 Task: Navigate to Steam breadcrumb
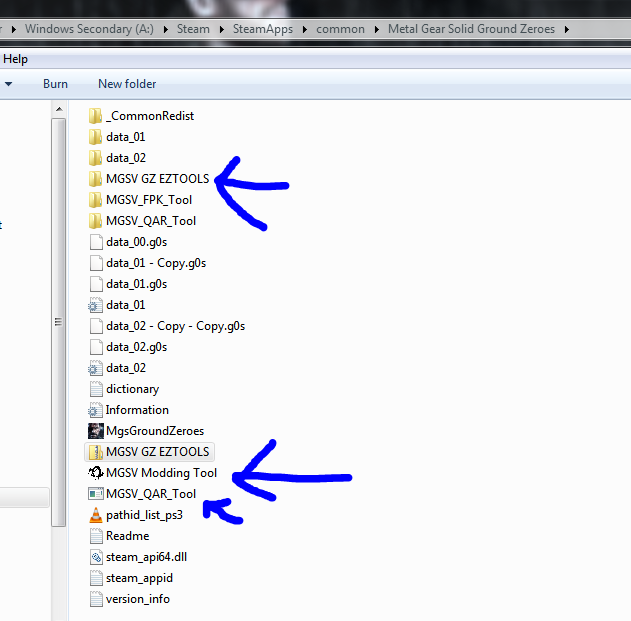point(193,29)
